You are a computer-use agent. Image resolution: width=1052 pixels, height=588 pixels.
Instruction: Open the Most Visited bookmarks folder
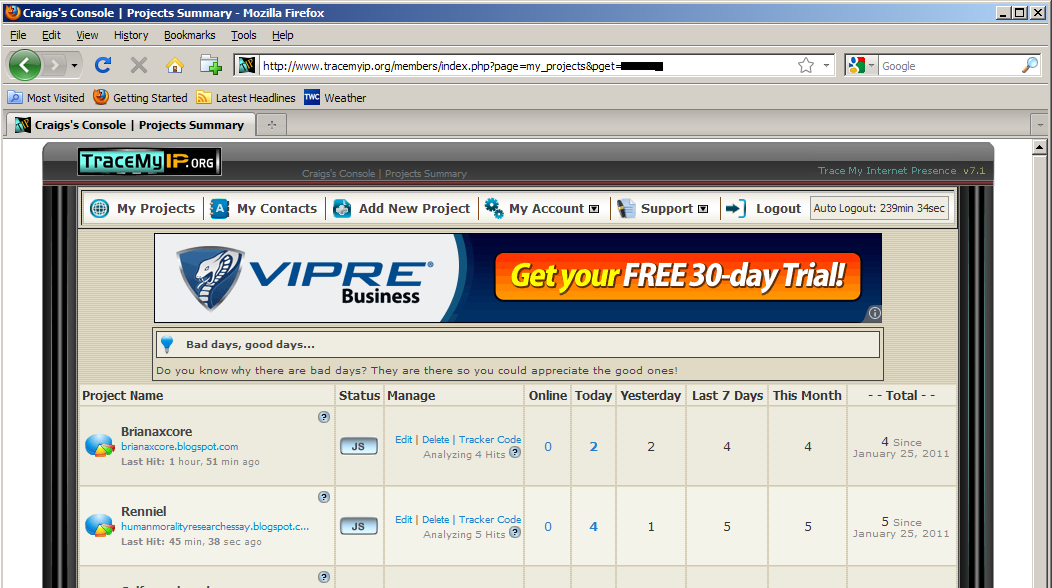(46, 97)
